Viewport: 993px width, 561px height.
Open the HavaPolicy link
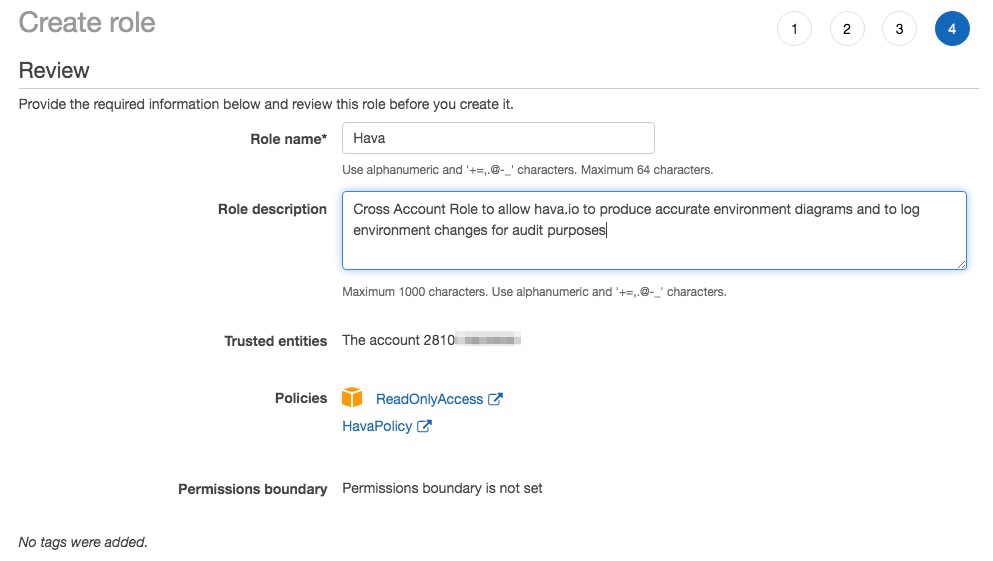tap(377, 426)
